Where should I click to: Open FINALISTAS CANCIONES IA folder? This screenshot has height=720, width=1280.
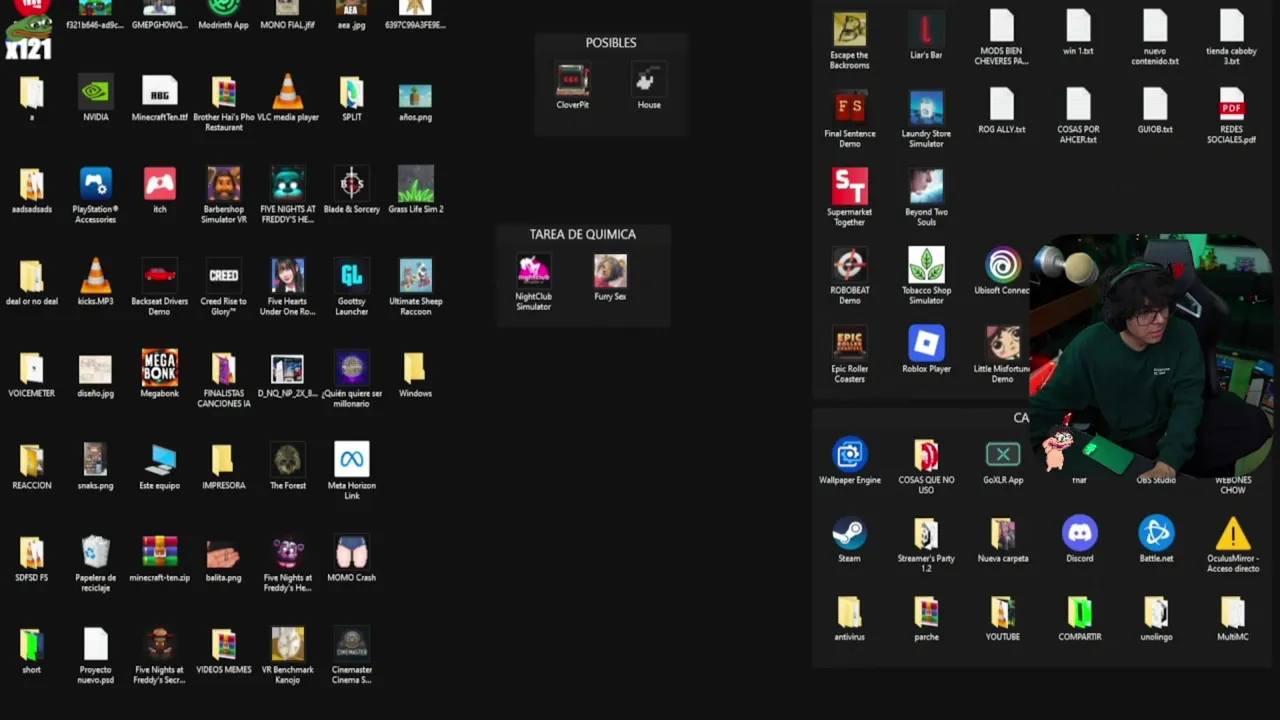(x=224, y=369)
